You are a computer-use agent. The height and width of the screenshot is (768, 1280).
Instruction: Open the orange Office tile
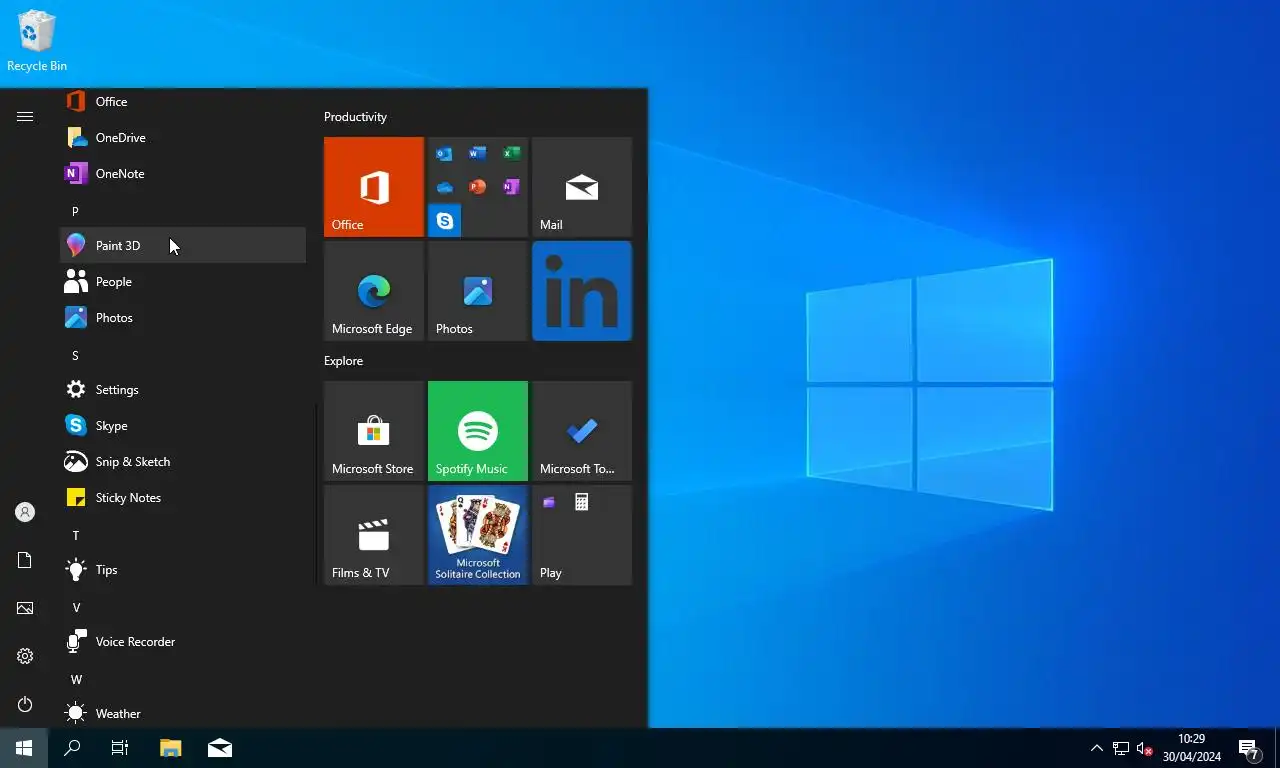tap(374, 187)
